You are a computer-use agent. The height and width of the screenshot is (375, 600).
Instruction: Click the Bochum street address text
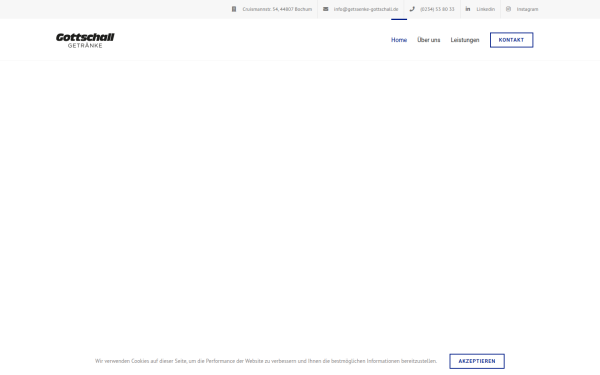(277, 9)
